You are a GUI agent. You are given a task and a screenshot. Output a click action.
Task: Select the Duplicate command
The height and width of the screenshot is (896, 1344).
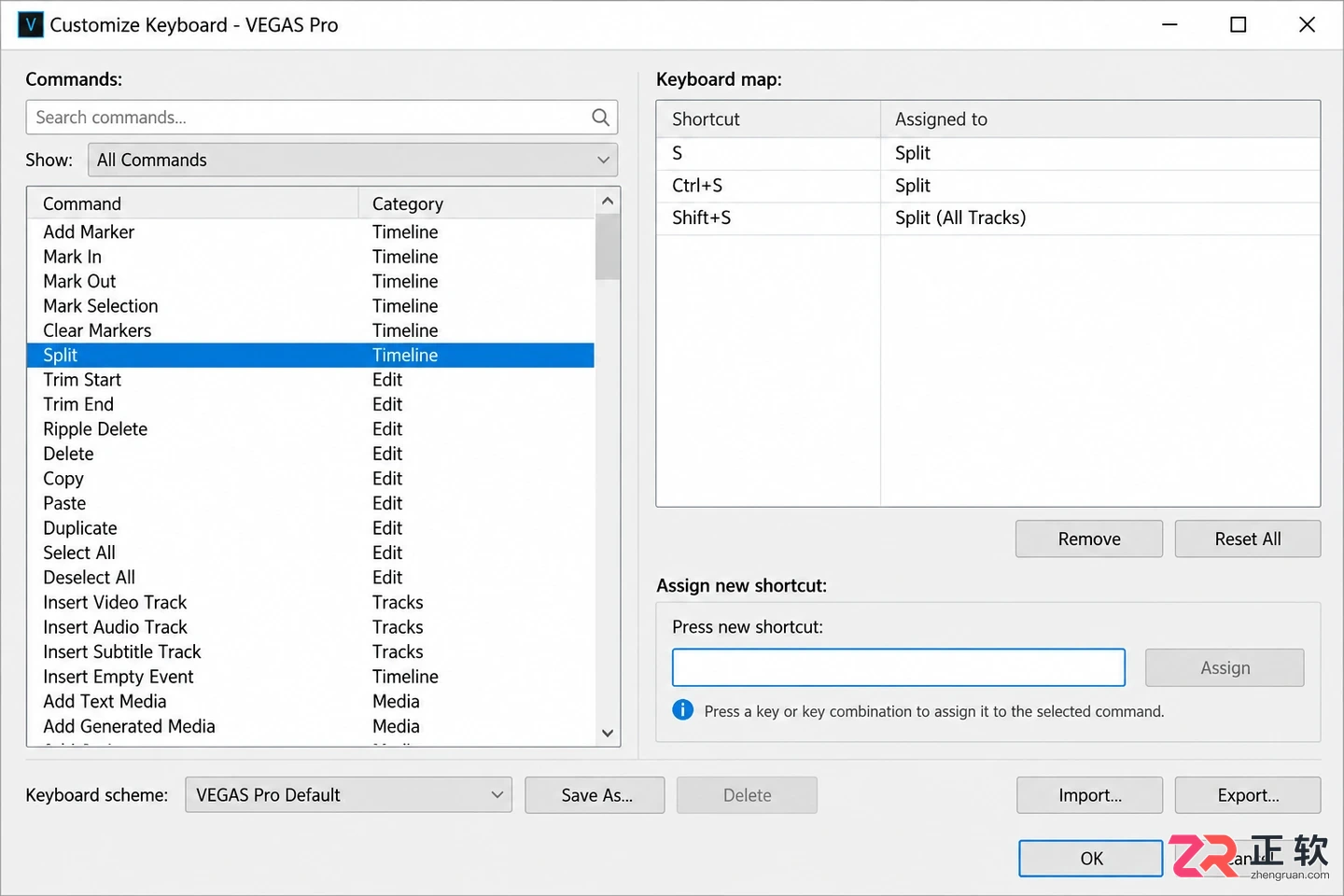point(311,528)
